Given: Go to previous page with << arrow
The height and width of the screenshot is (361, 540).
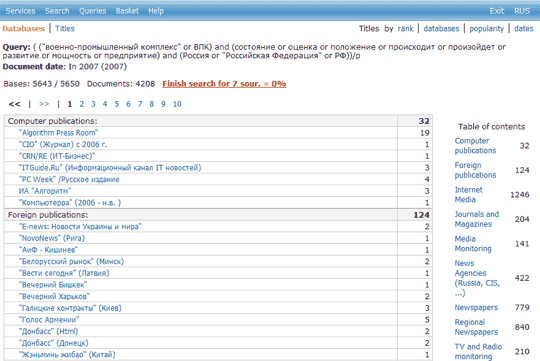Looking at the screenshot, I should click(14, 104).
